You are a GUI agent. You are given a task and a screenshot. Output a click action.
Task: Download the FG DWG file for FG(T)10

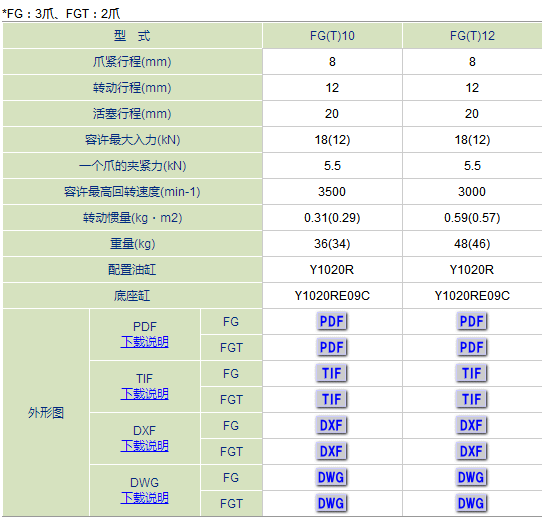(332, 478)
